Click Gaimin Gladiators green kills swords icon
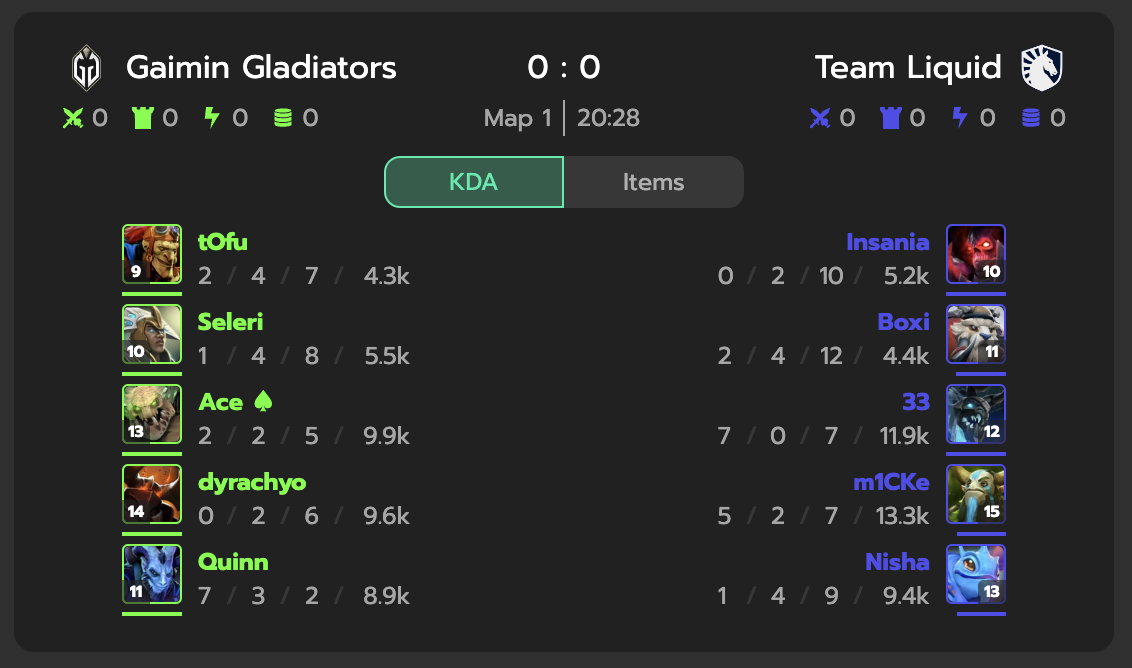 point(72,118)
